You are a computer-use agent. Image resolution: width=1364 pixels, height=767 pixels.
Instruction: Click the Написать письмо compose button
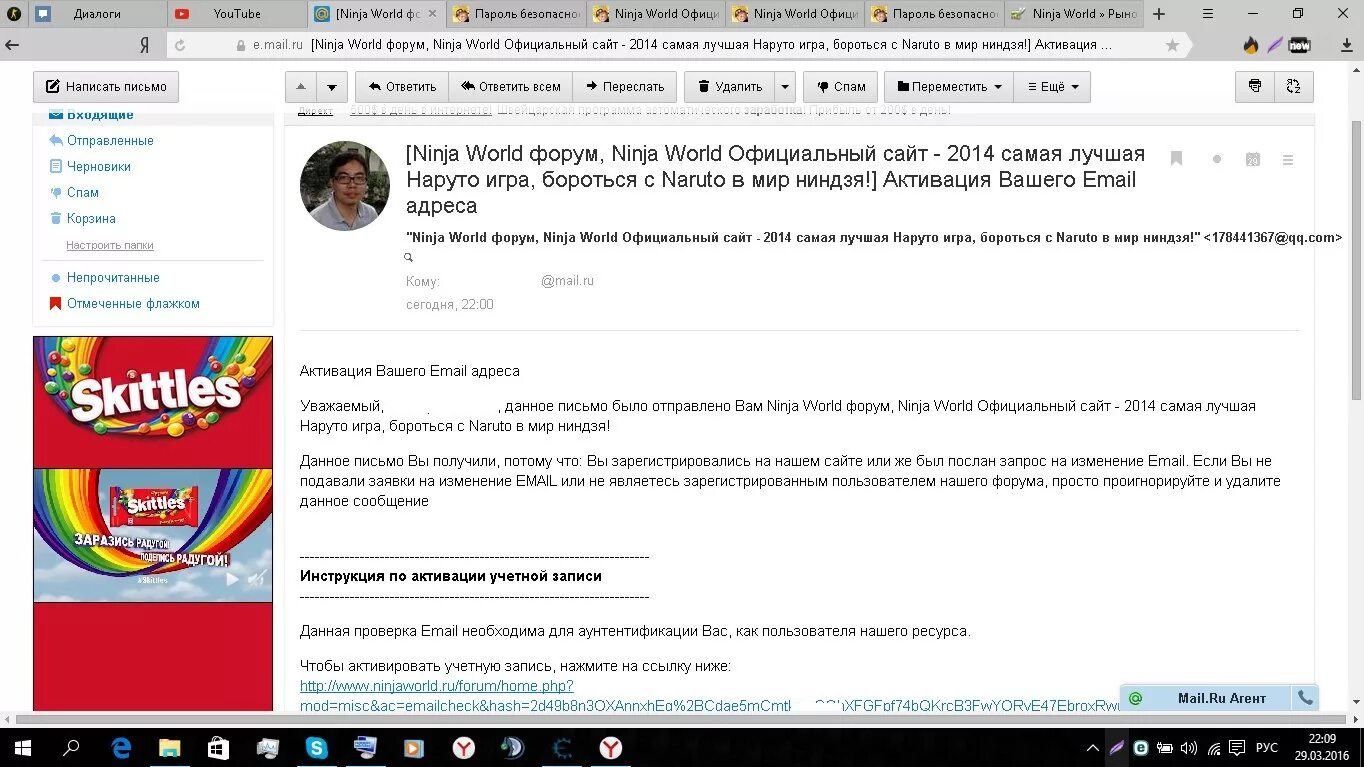point(106,87)
